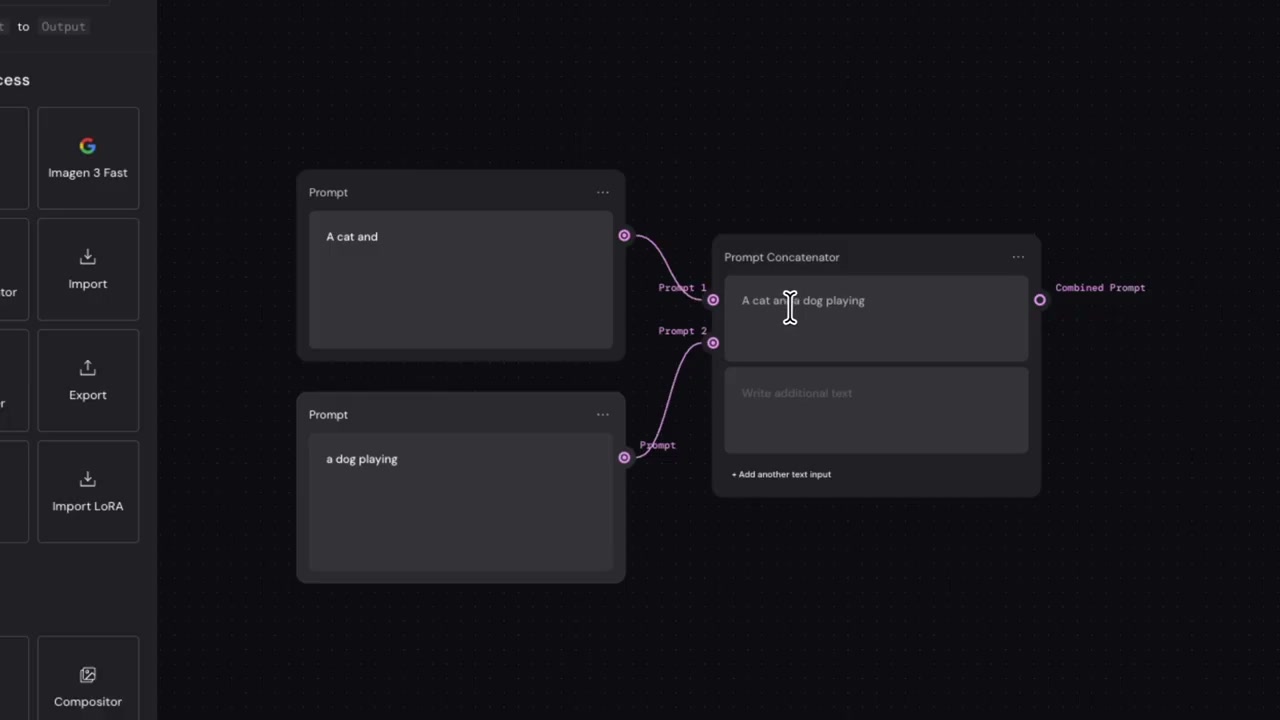Click the output port of the "a dog playing" node

tap(624, 458)
